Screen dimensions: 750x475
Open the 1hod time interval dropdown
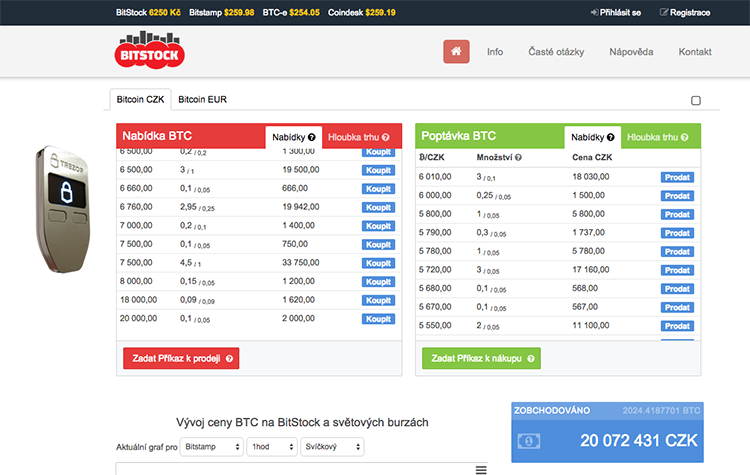tap(270, 447)
